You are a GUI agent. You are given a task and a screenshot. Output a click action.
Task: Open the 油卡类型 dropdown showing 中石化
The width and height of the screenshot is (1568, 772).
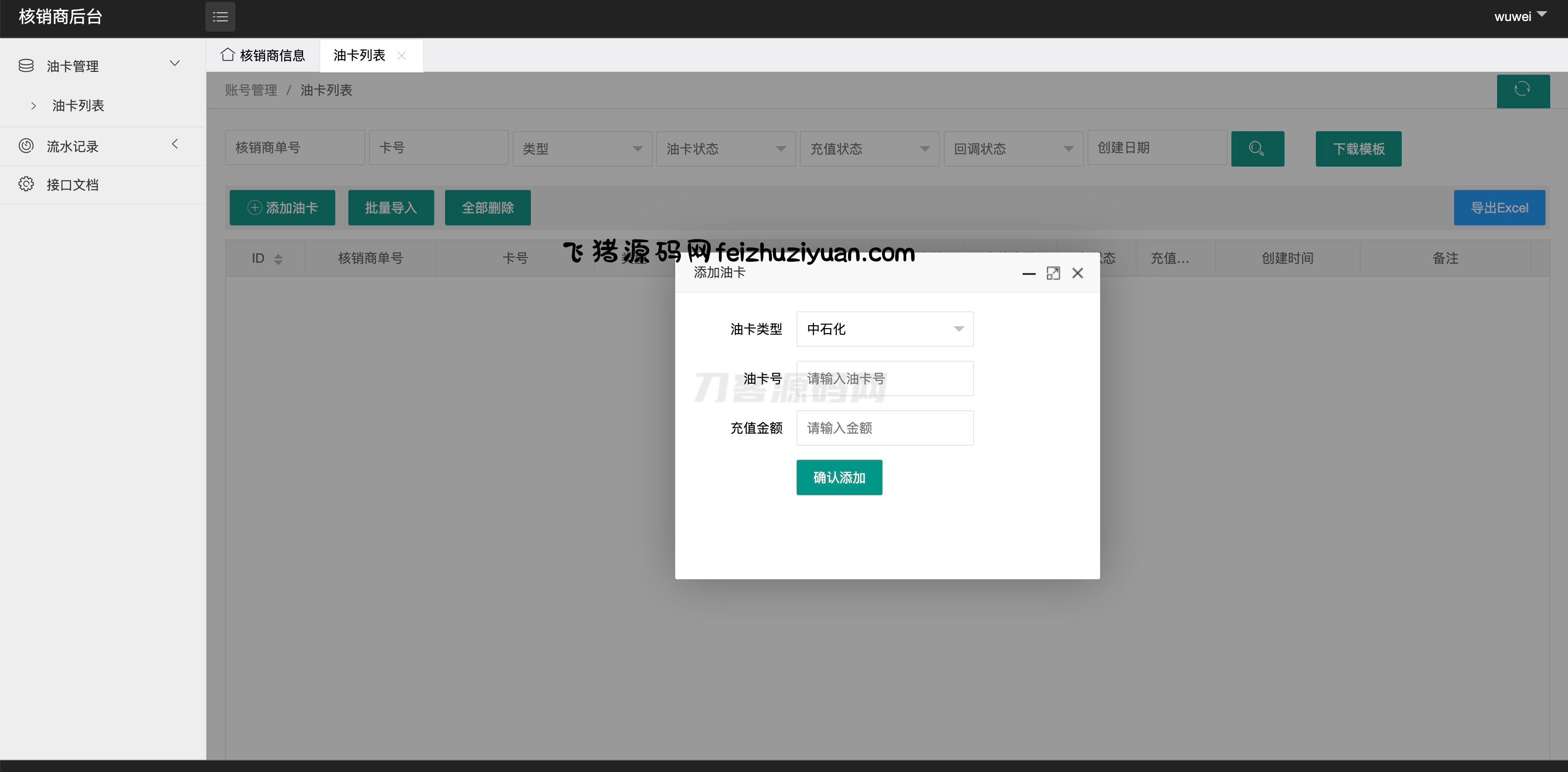point(884,329)
